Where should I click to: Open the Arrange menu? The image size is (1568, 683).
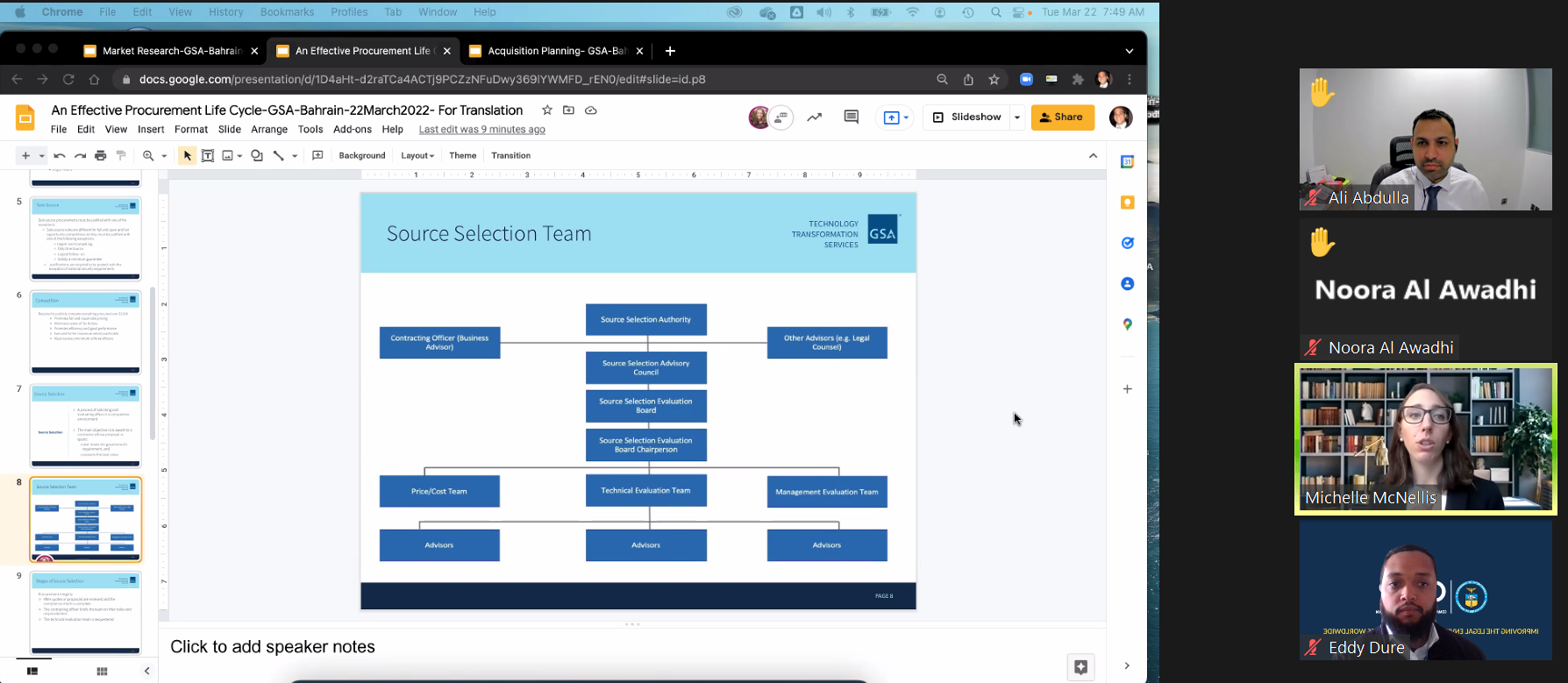[269, 129]
